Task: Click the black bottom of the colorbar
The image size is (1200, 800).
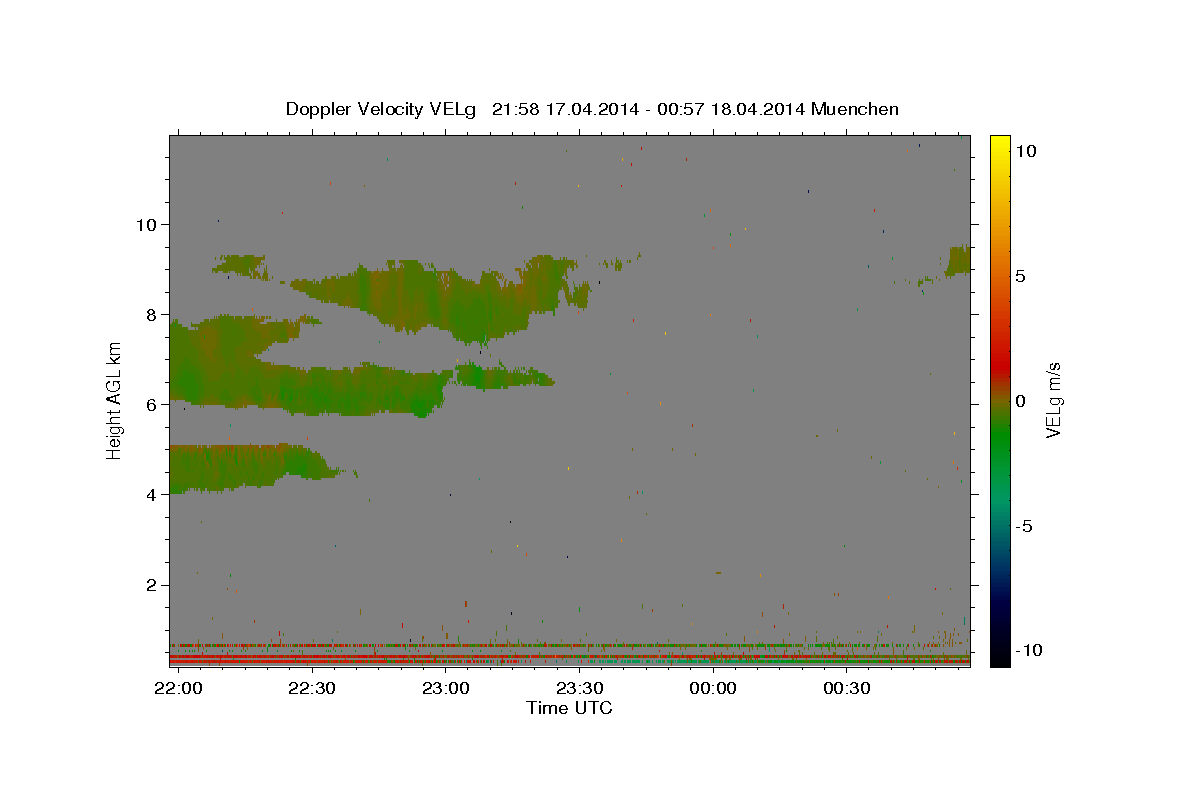Action: click(x=999, y=658)
